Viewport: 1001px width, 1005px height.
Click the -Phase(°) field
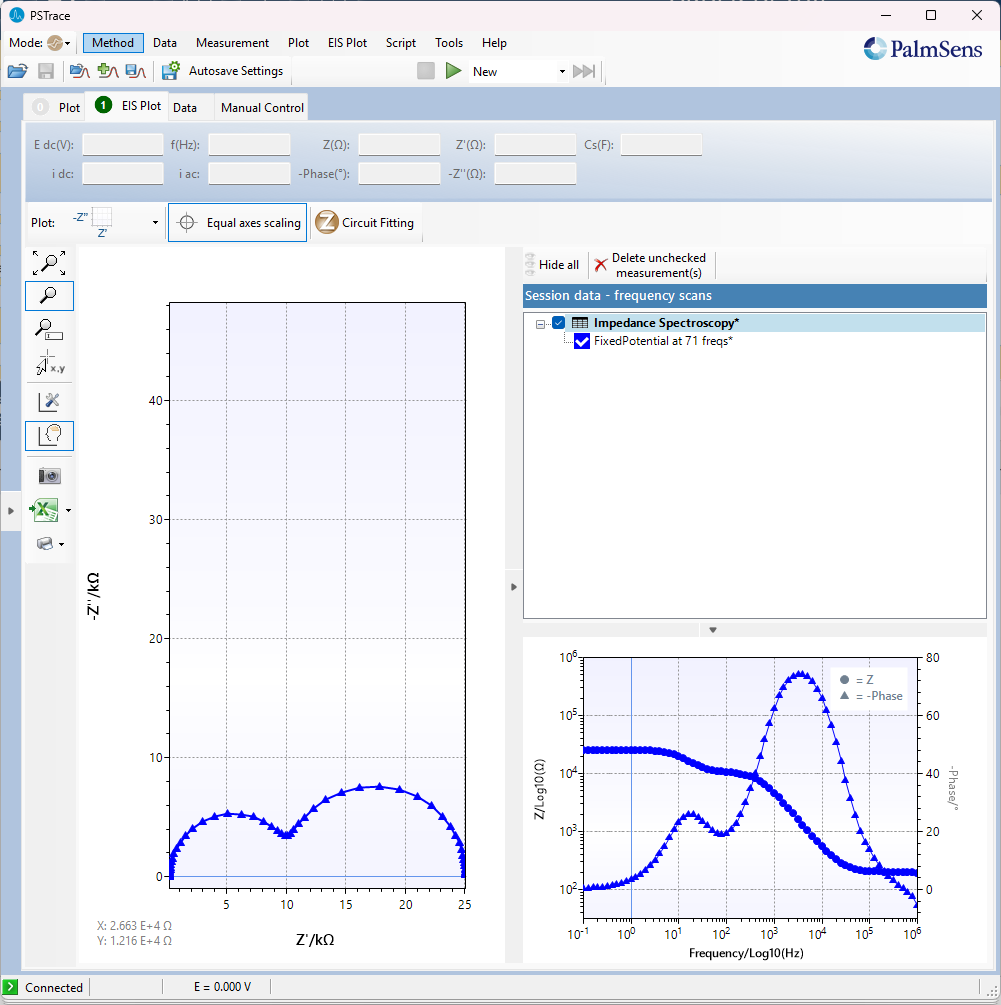point(399,174)
